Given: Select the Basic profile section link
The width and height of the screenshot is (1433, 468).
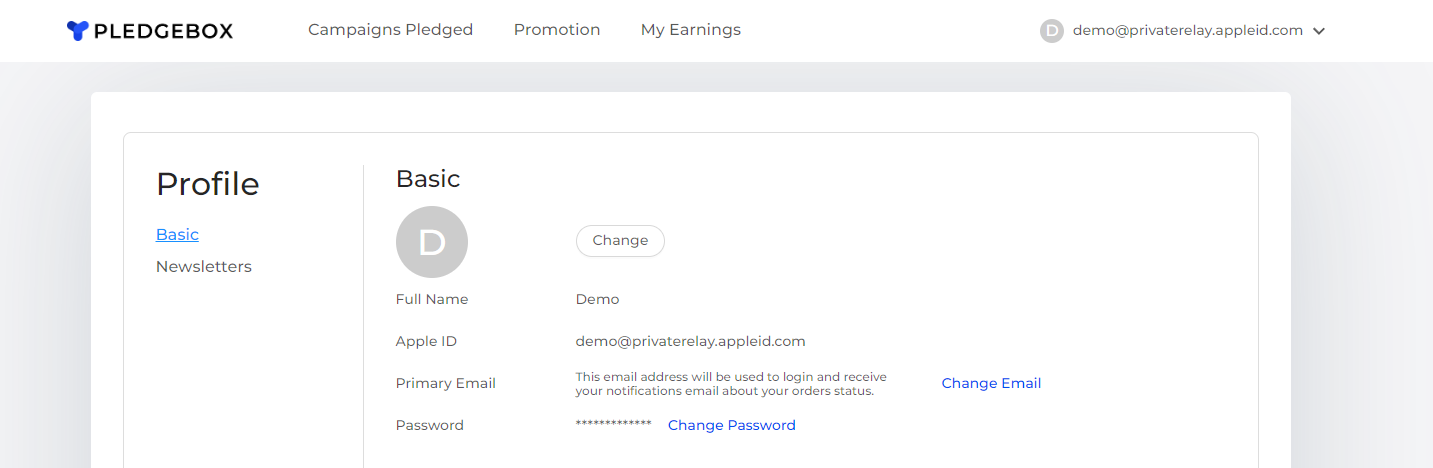Looking at the screenshot, I should pos(177,235).
